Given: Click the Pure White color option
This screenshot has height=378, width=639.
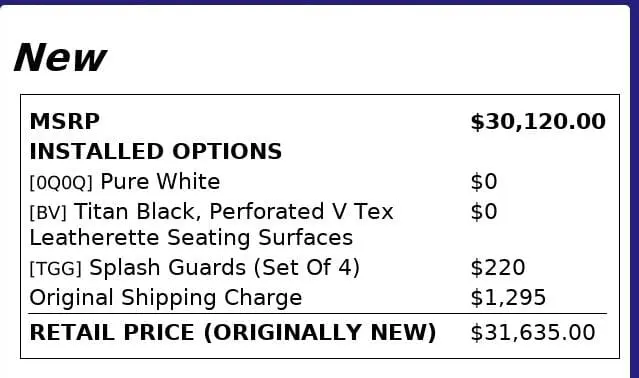Looking at the screenshot, I should (160, 181).
